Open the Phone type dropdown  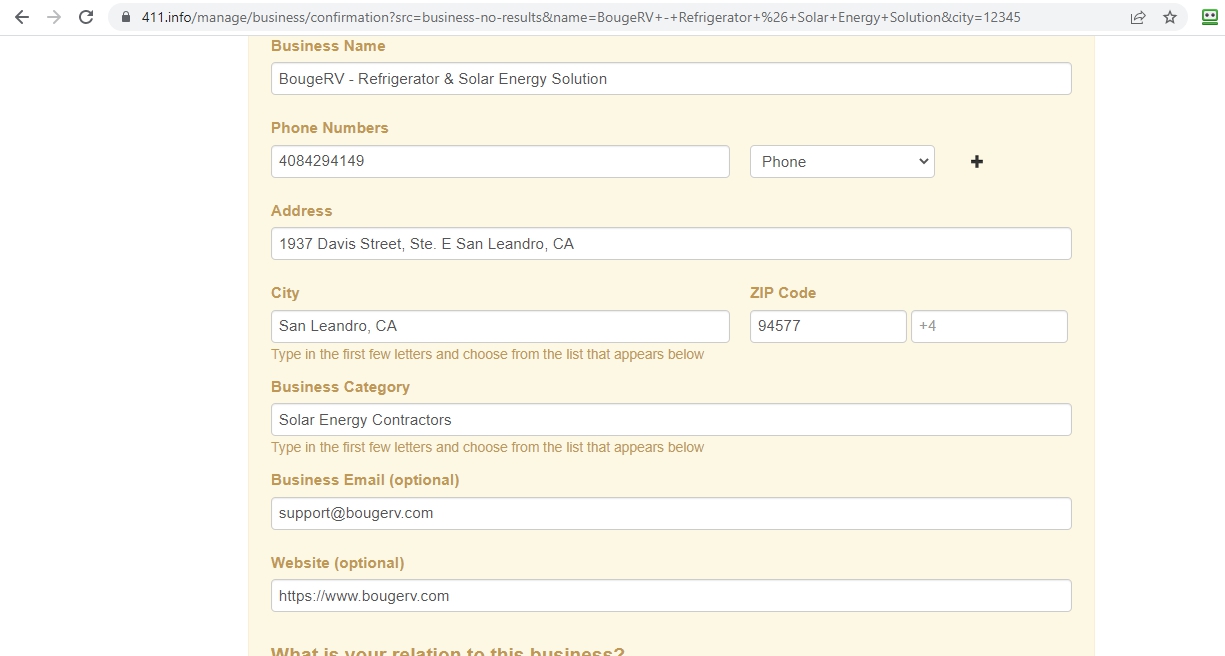842,162
